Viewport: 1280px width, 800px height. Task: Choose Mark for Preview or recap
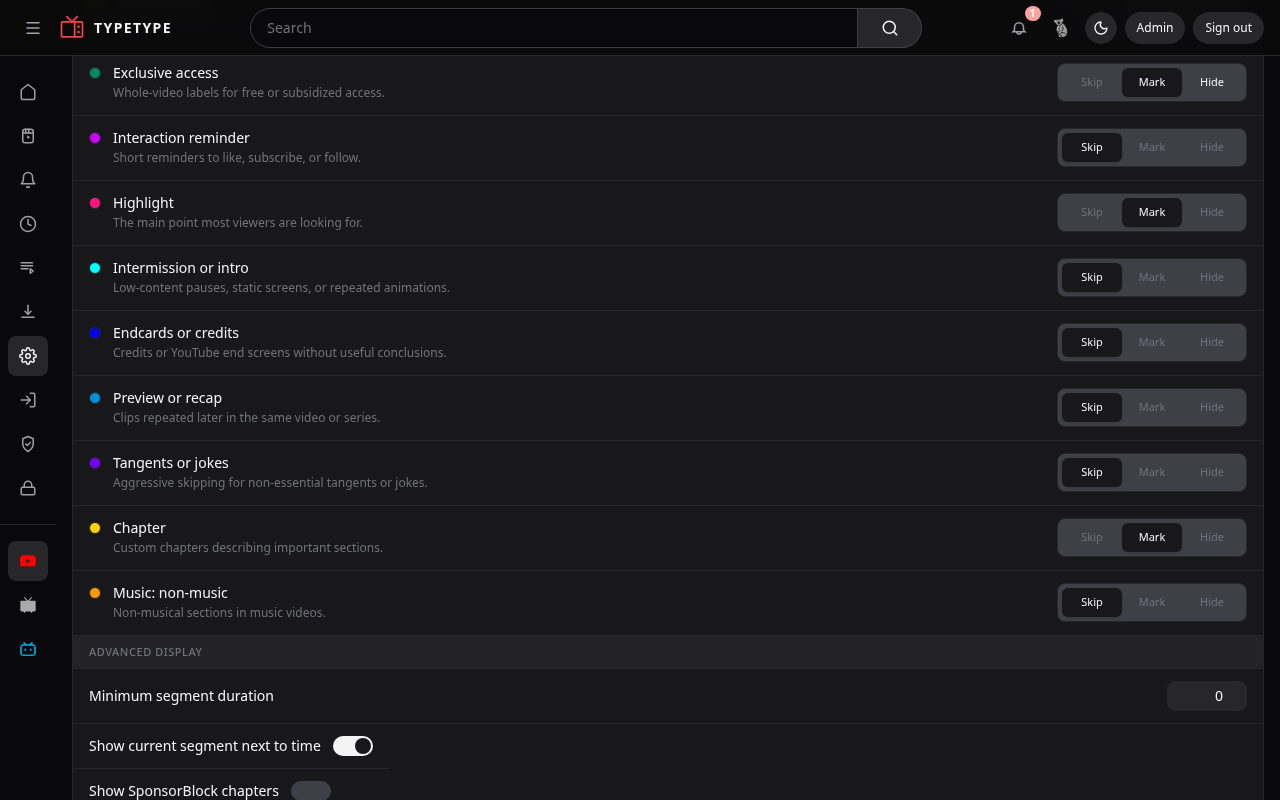[1152, 407]
